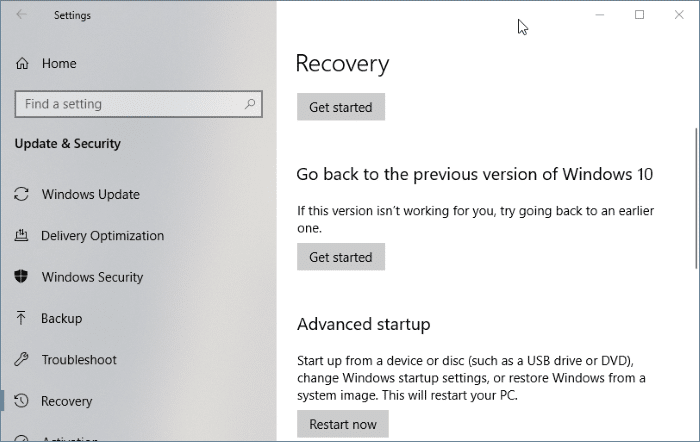Viewport: 700px width, 442px height.
Task: Click the 'Start up from a device or disc' description
Action: [x=471, y=378]
